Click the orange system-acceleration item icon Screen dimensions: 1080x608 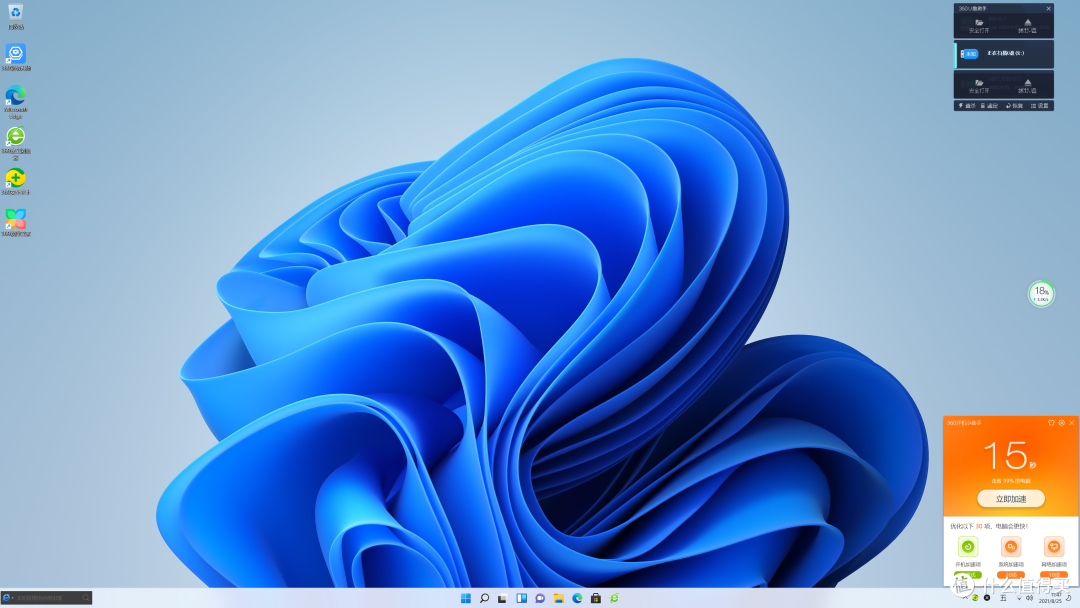1010,547
